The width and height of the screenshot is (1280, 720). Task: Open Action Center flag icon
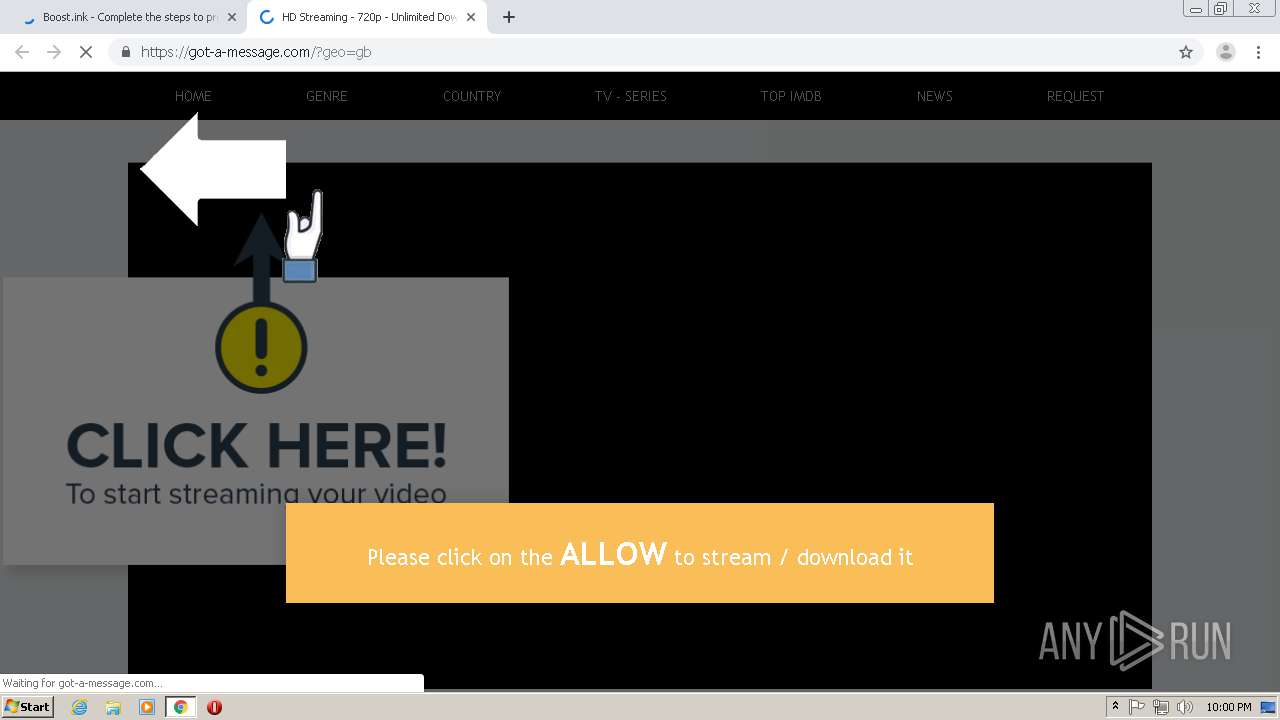pyautogui.click(x=1137, y=707)
